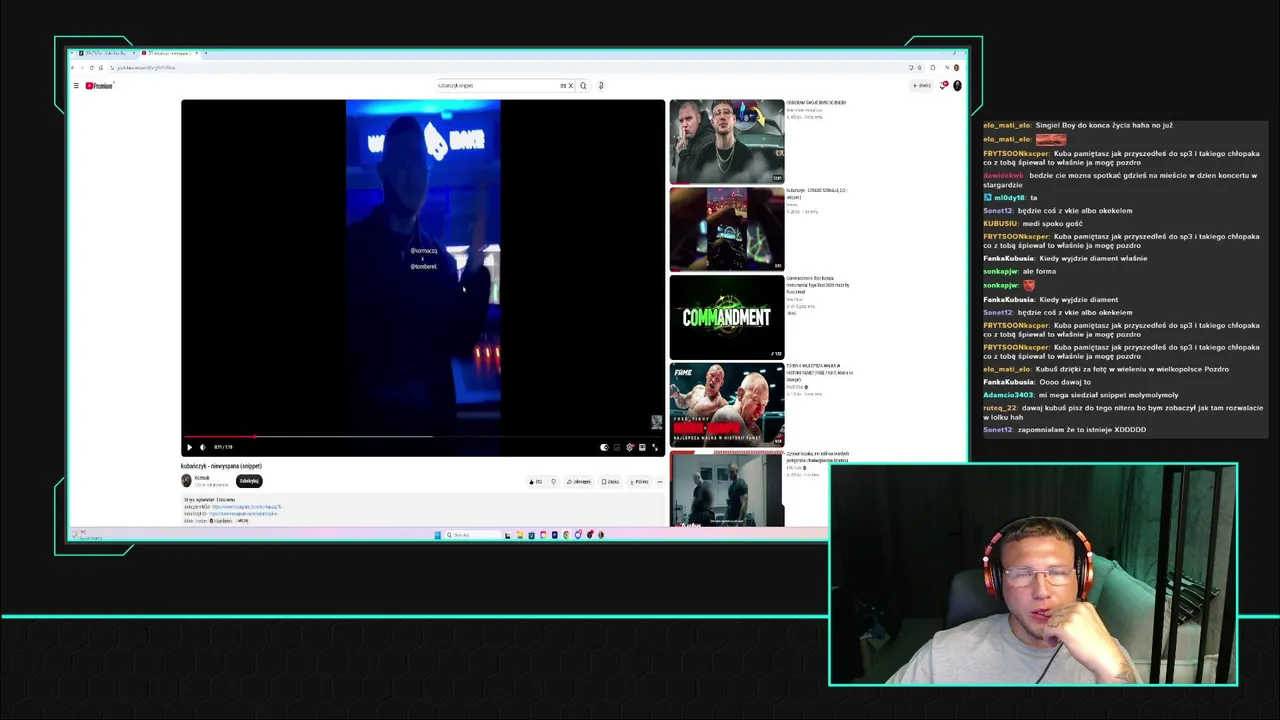The height and width of the screenshot is (720, 1280).
Task: Click the Windows taskbar search box
Action: coord(473,535)
